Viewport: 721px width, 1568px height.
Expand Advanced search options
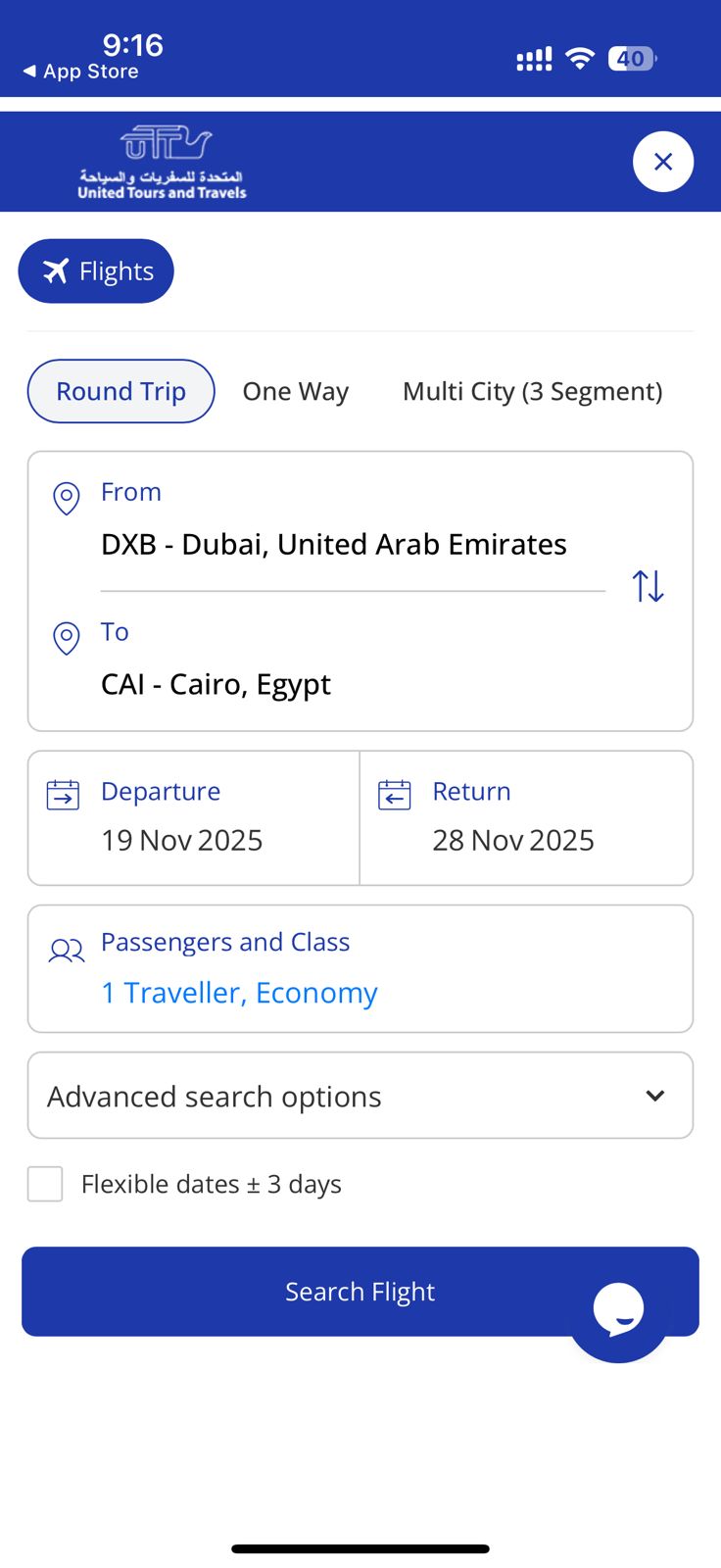click(x=360, y=1096)
